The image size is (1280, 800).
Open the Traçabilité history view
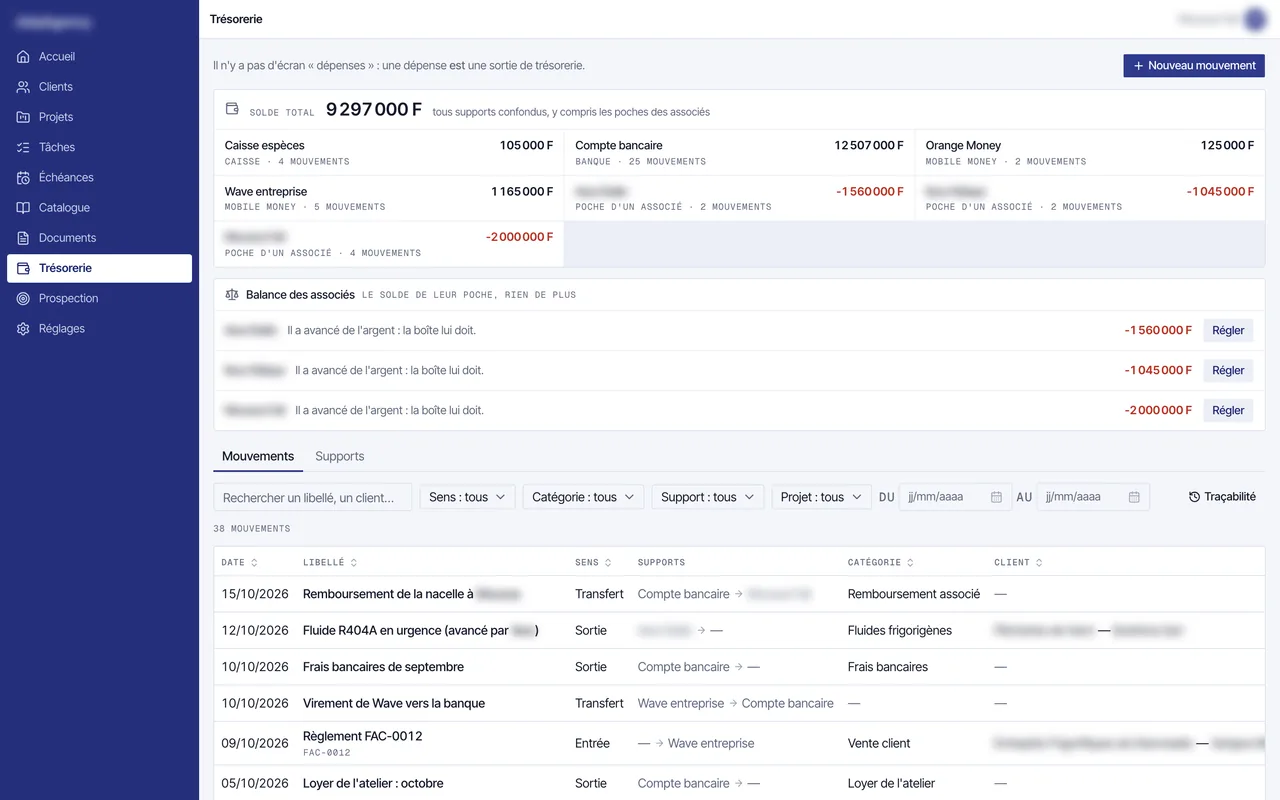click(1222, 497)
